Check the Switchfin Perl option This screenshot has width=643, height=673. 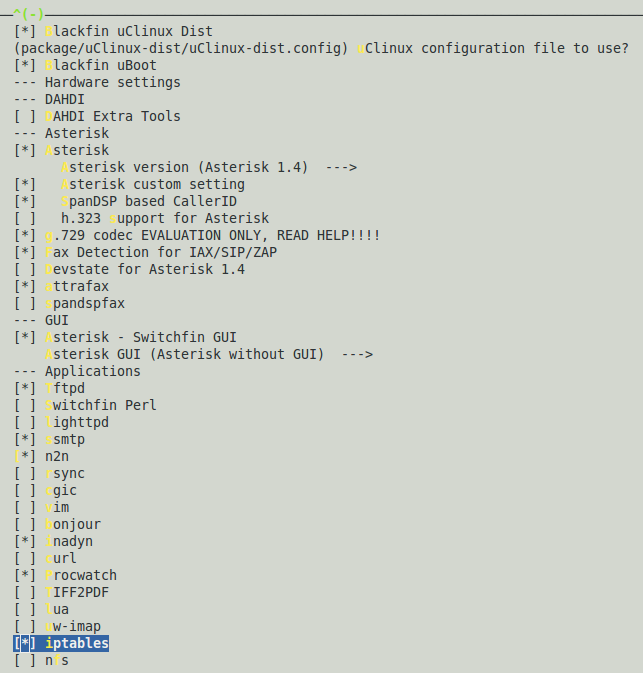click(x=25, y=406)
